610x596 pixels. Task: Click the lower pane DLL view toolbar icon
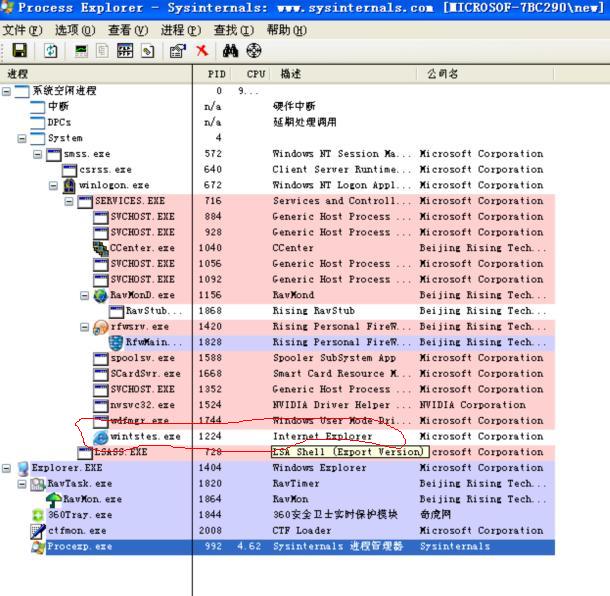(147, 51)
